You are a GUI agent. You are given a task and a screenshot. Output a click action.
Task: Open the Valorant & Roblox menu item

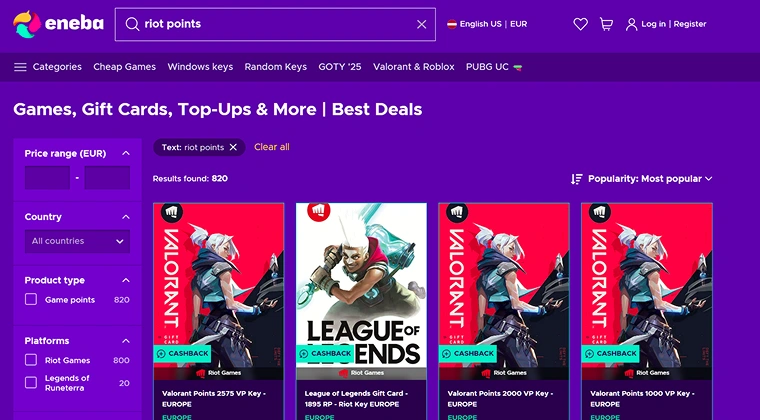click(x=413, y=67)
